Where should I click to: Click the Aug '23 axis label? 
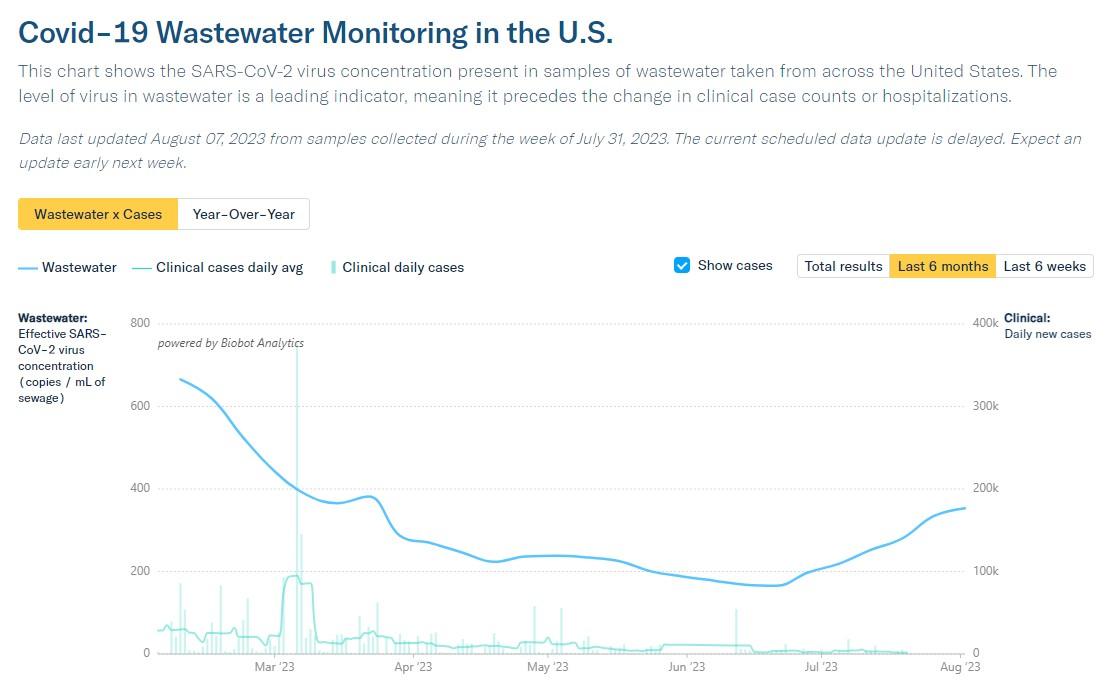[960, 667]
